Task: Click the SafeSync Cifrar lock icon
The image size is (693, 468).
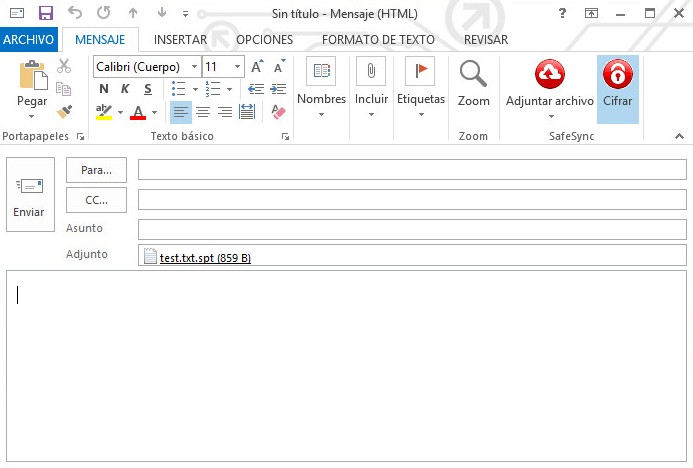Action: point(617,76)
